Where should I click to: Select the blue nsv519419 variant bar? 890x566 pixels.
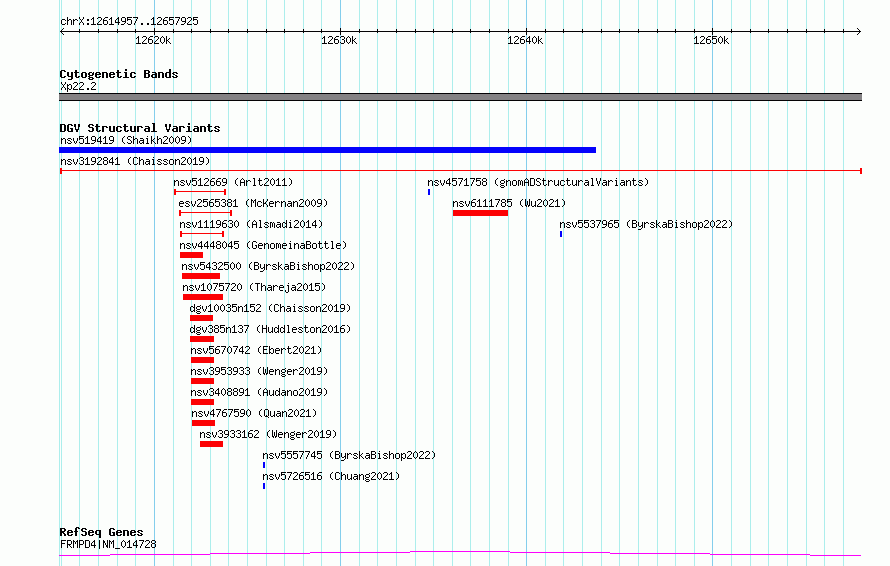coord(328,150)
